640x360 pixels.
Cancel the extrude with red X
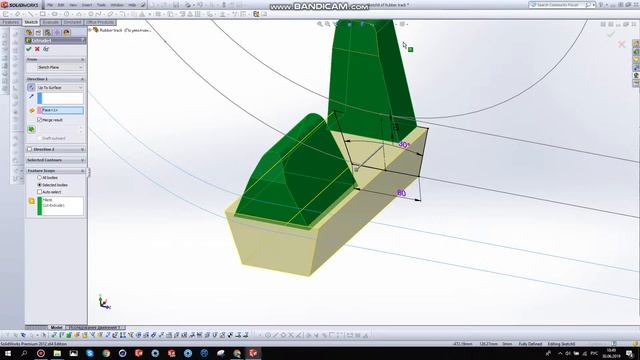pos(37,49)
